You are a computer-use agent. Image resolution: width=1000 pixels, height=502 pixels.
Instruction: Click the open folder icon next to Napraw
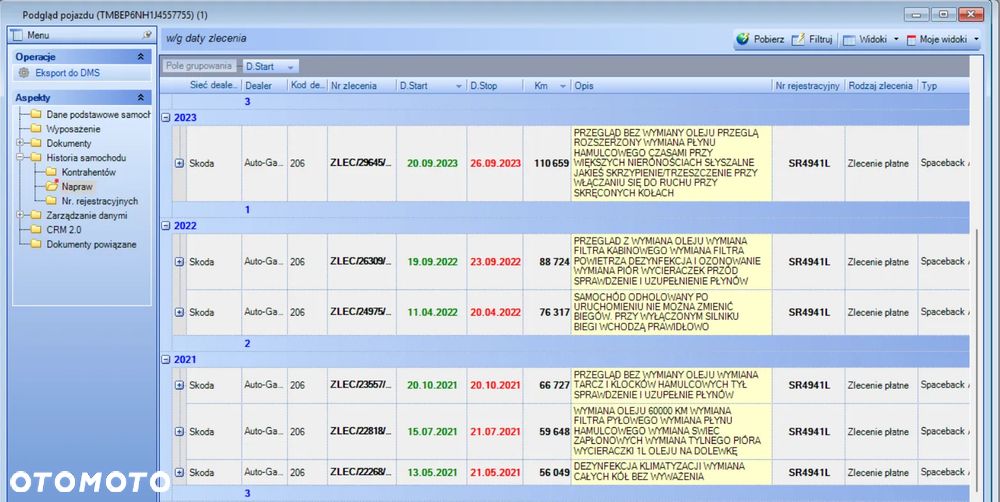point(52,186)
